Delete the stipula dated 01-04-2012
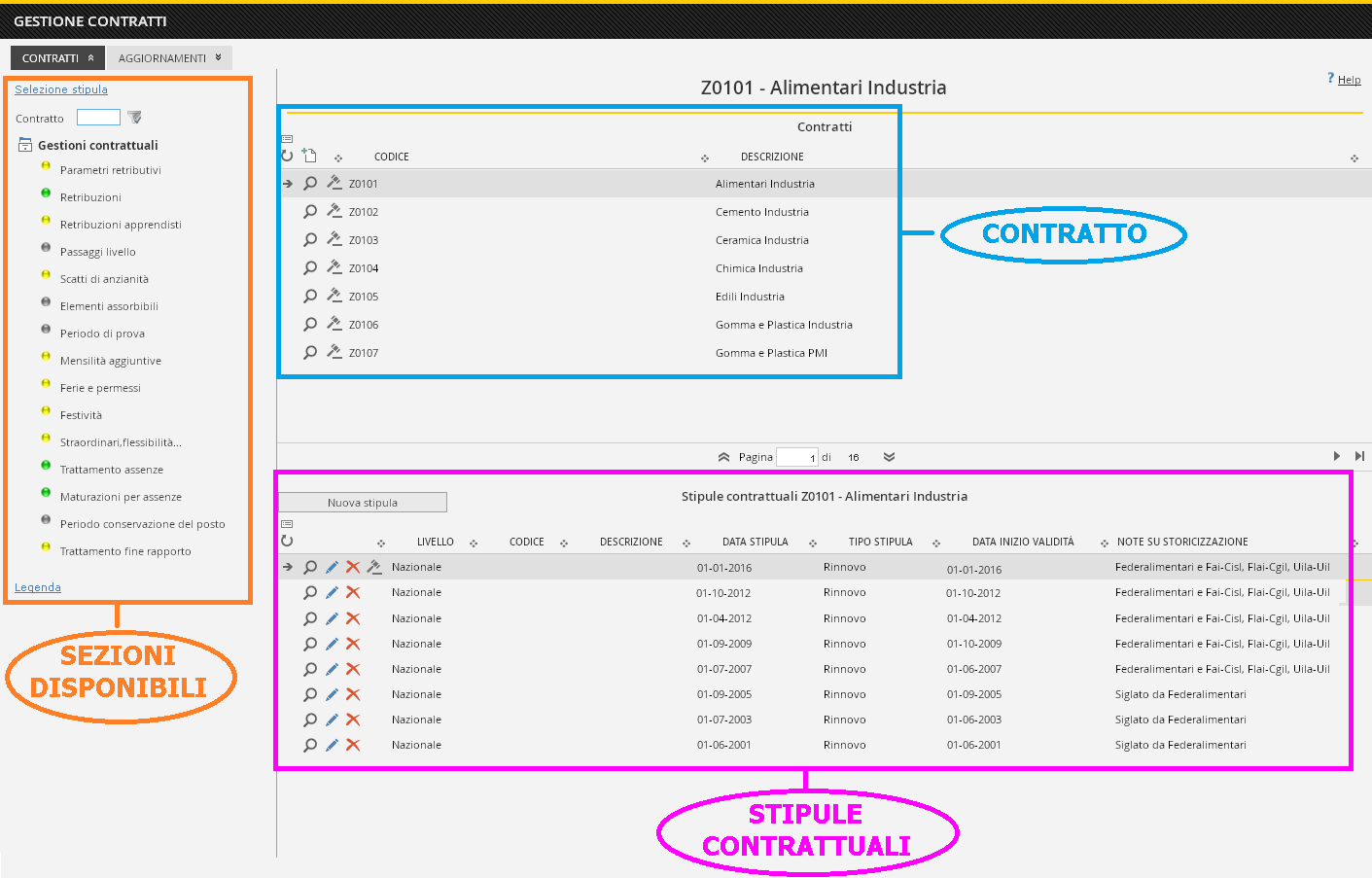This screenshot has height=878, width=1372. coord(353,618)
